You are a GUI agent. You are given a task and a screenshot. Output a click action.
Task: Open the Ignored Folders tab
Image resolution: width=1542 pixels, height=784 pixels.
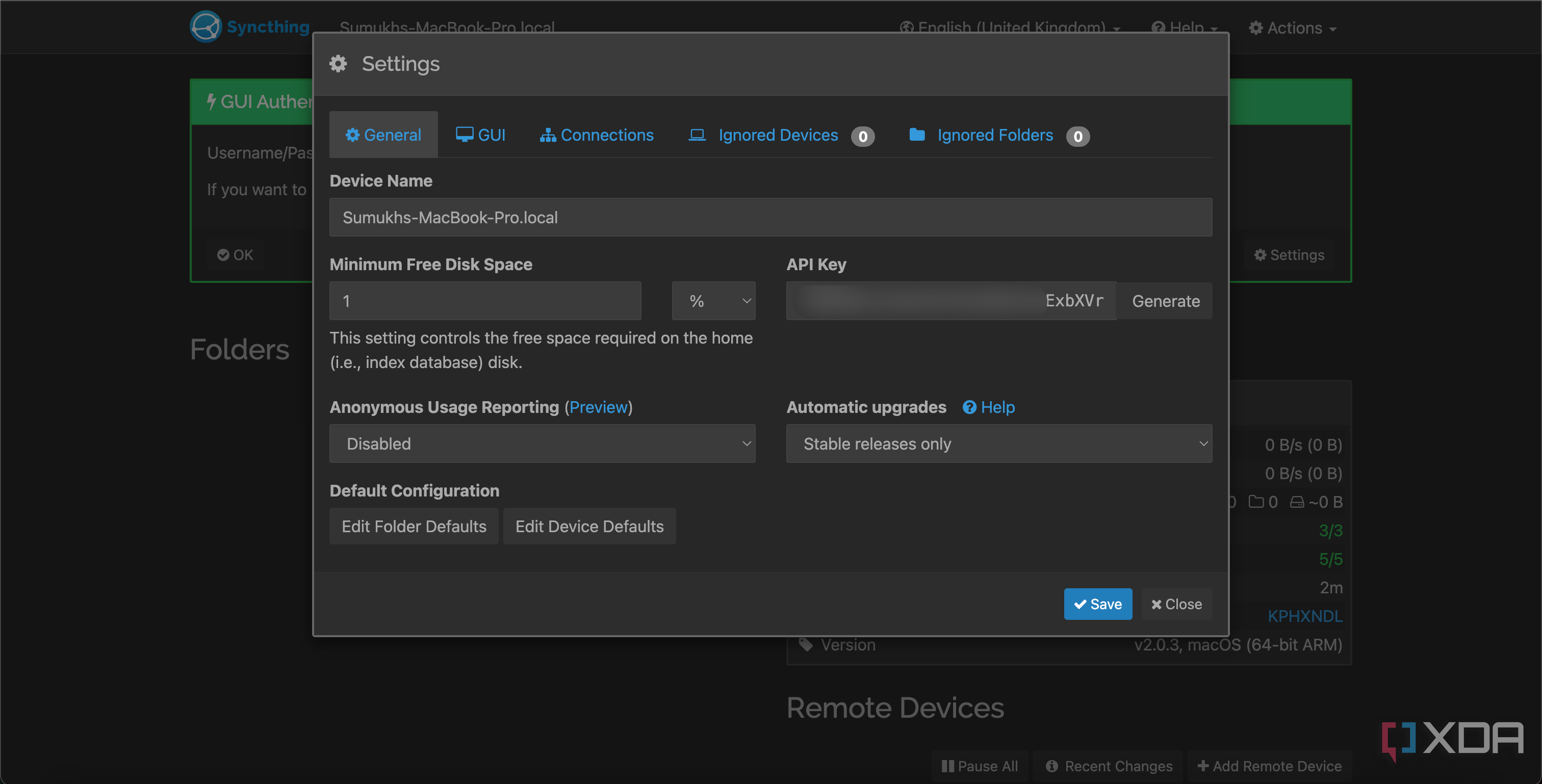(999, 135)
